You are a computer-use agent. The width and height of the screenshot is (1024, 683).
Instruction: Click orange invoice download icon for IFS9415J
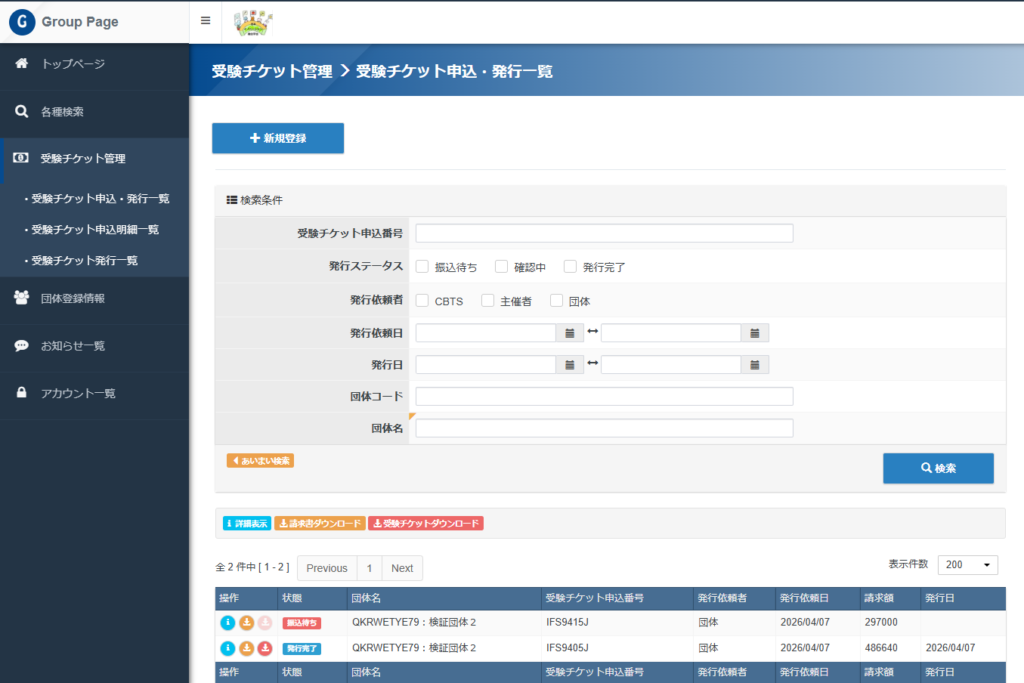246,623
